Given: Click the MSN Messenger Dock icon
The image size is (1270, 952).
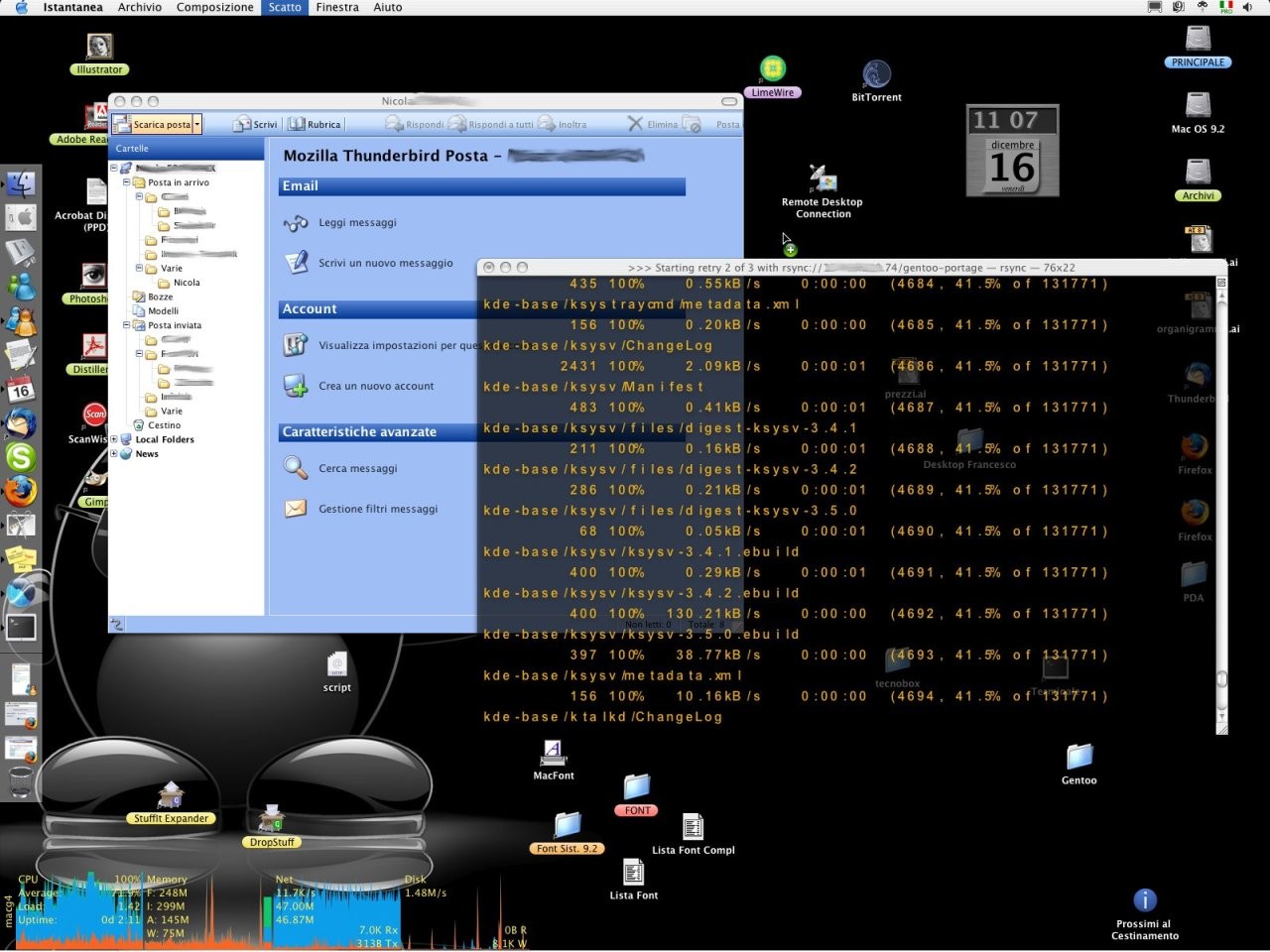Looking at the screenshot, I should 21,287.
